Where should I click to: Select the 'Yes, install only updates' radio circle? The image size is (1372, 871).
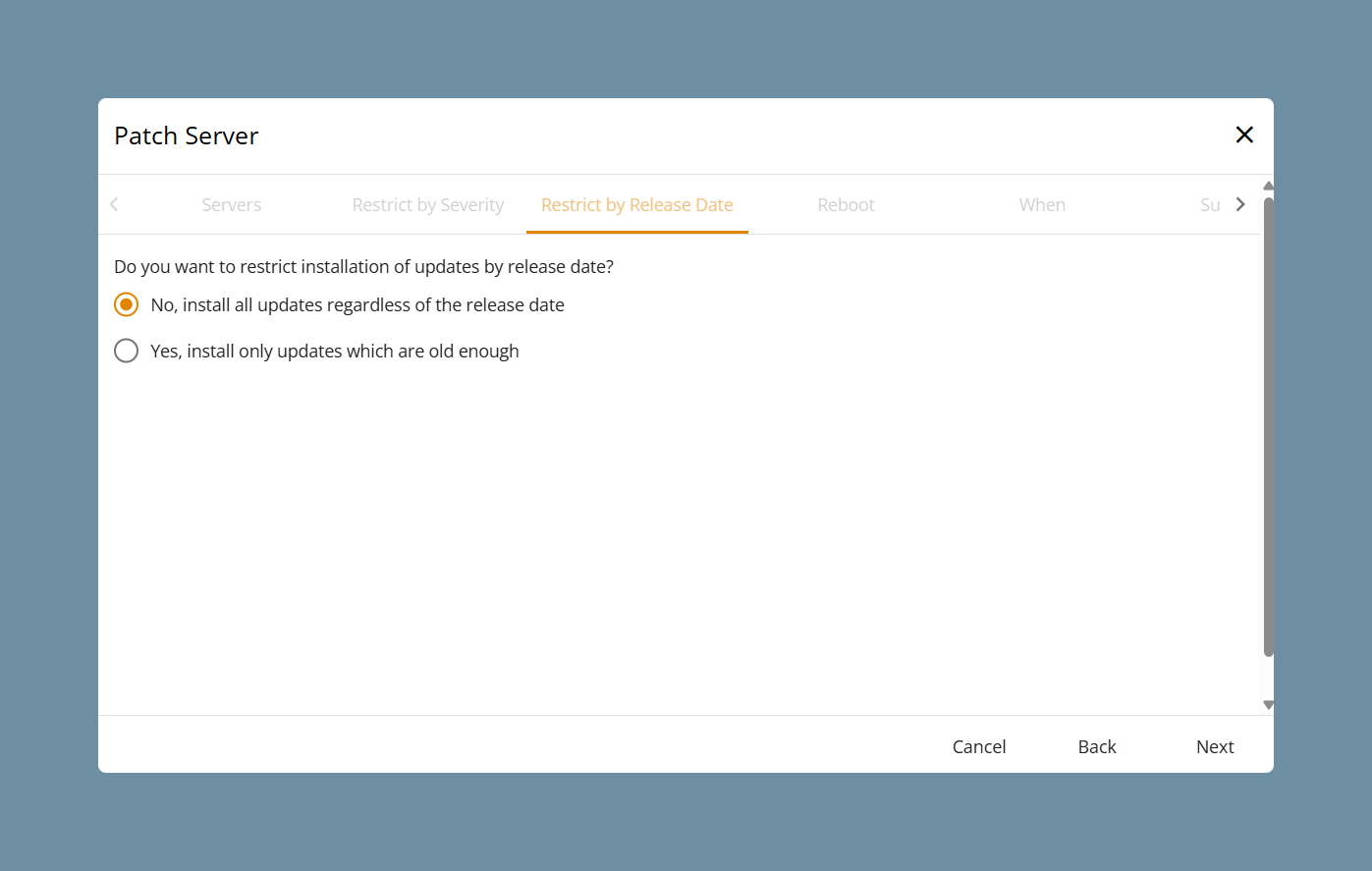(x=126, y=351)
